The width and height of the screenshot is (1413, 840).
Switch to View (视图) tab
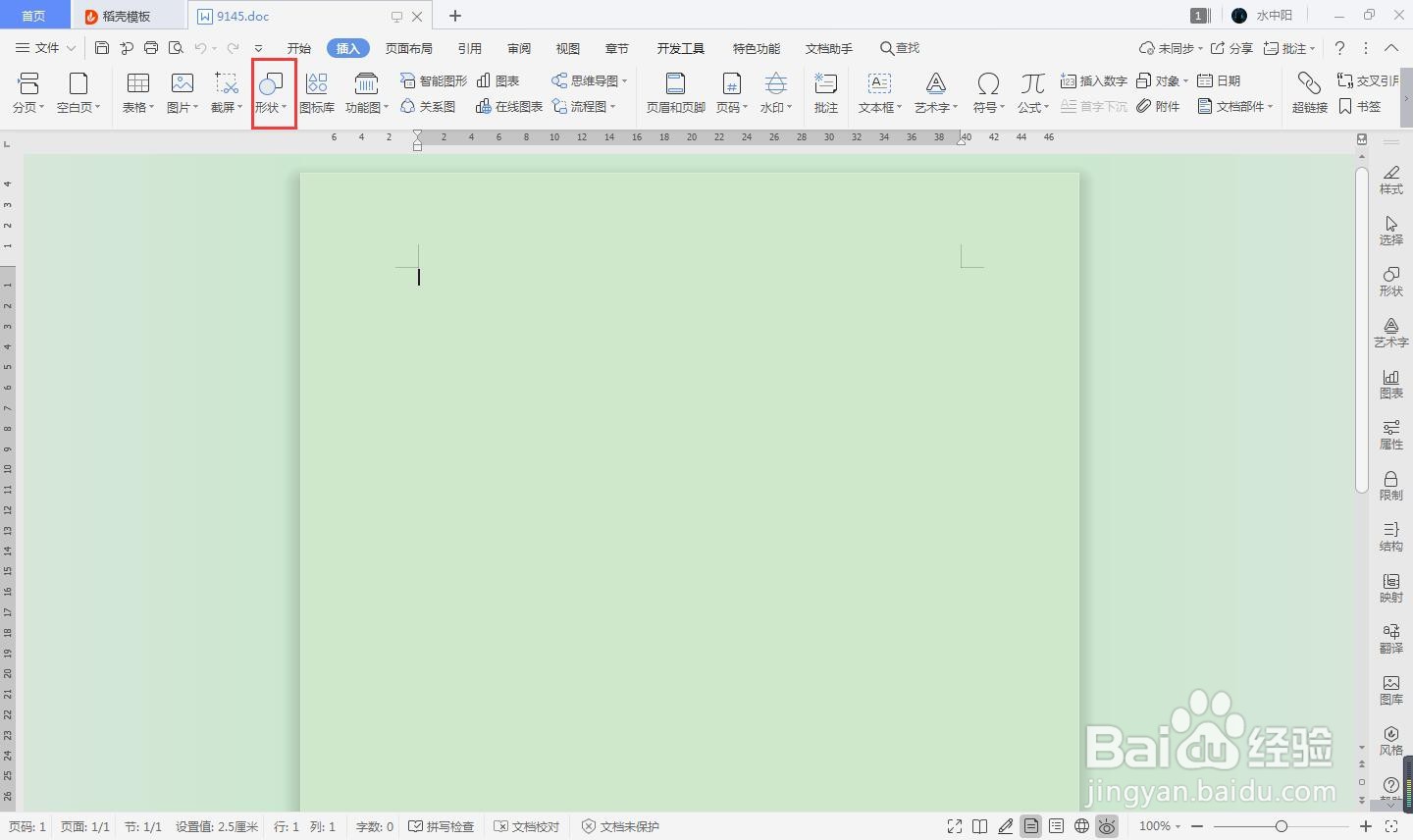(568, 48)
